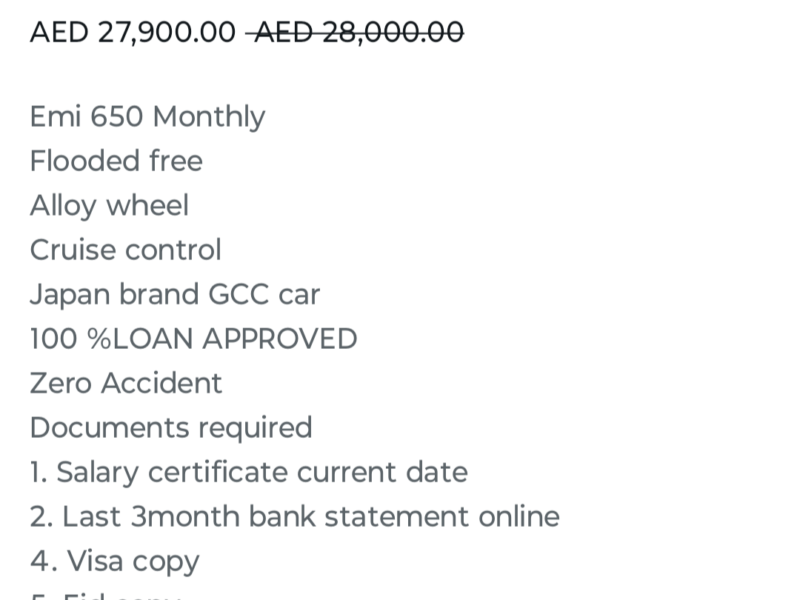Click the Documents required heading
800x600 pixels.
point(171,428)
